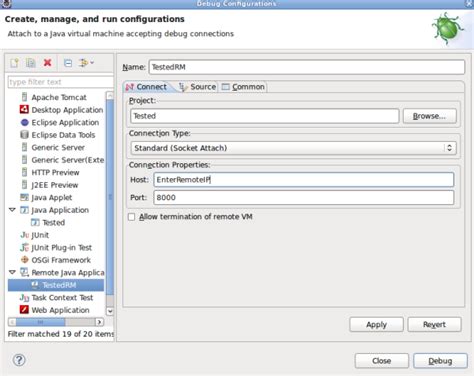Open help with the question mark icon

(19, 360)
